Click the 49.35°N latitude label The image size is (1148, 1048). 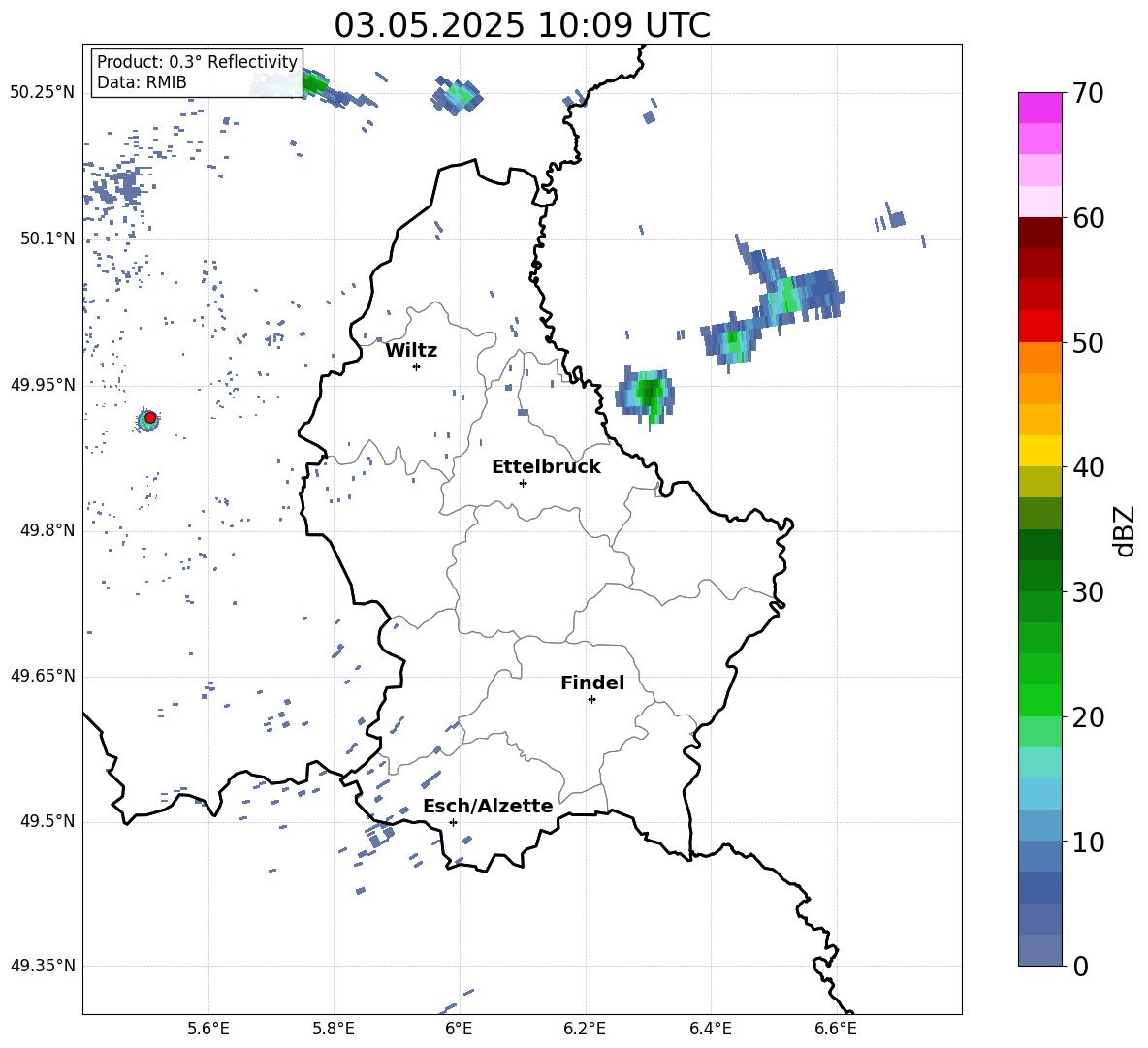pyautogui.click(x=43, y=966)
